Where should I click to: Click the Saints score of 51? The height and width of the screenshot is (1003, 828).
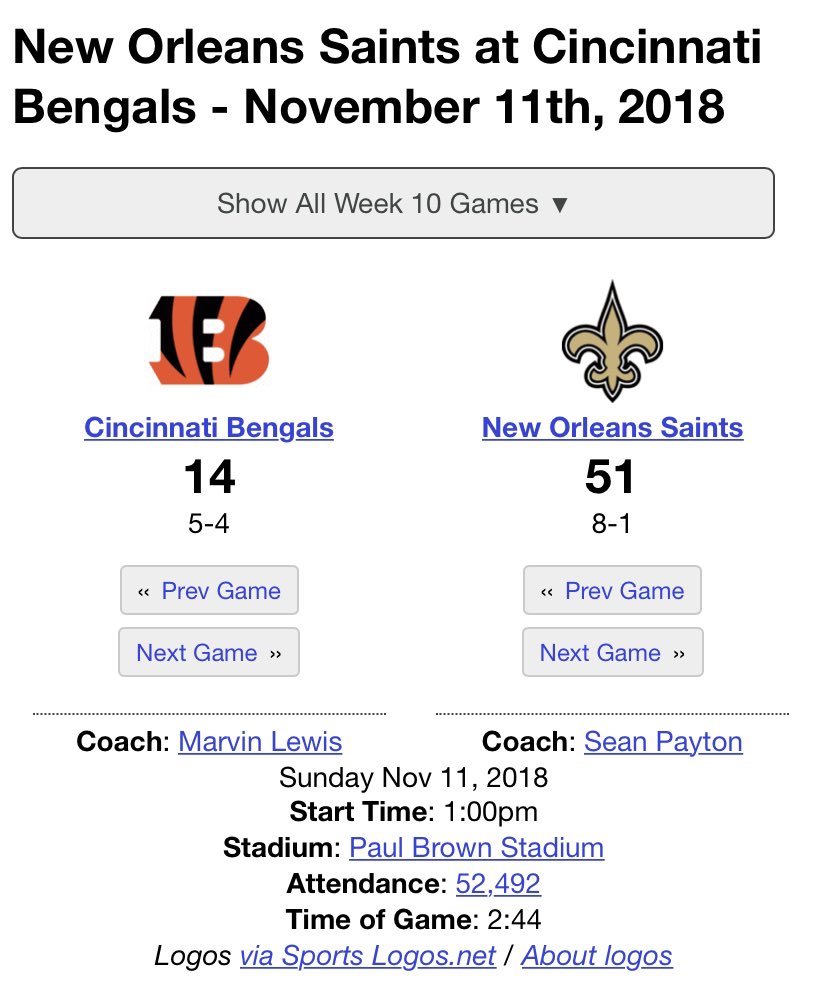[x=610, y=477]
